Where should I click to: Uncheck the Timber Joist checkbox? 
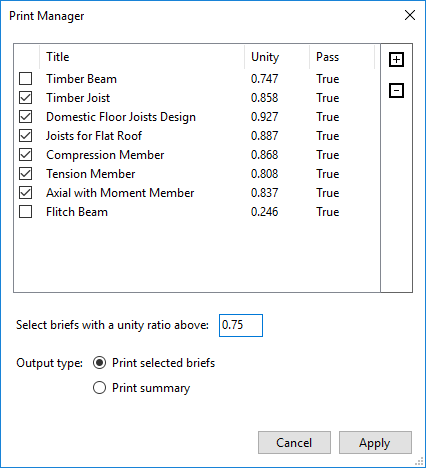pos(26,98)
